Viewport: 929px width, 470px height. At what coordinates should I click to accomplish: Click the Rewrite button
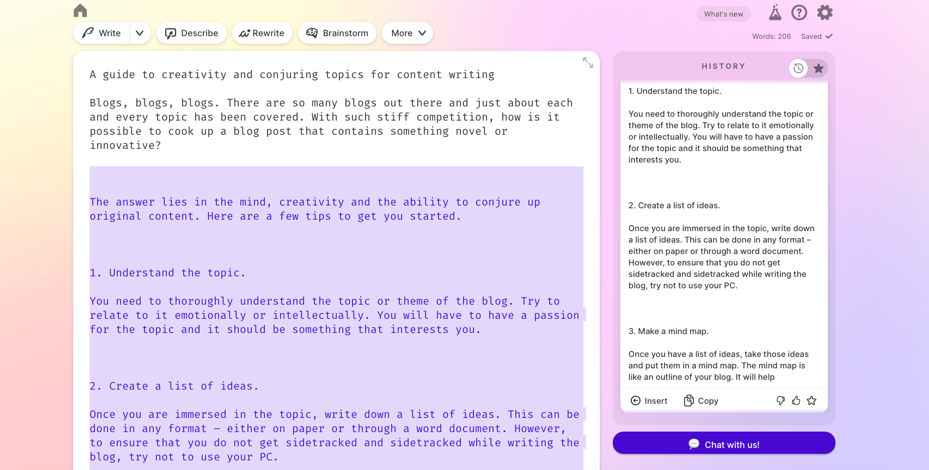[x=262, y=33]
